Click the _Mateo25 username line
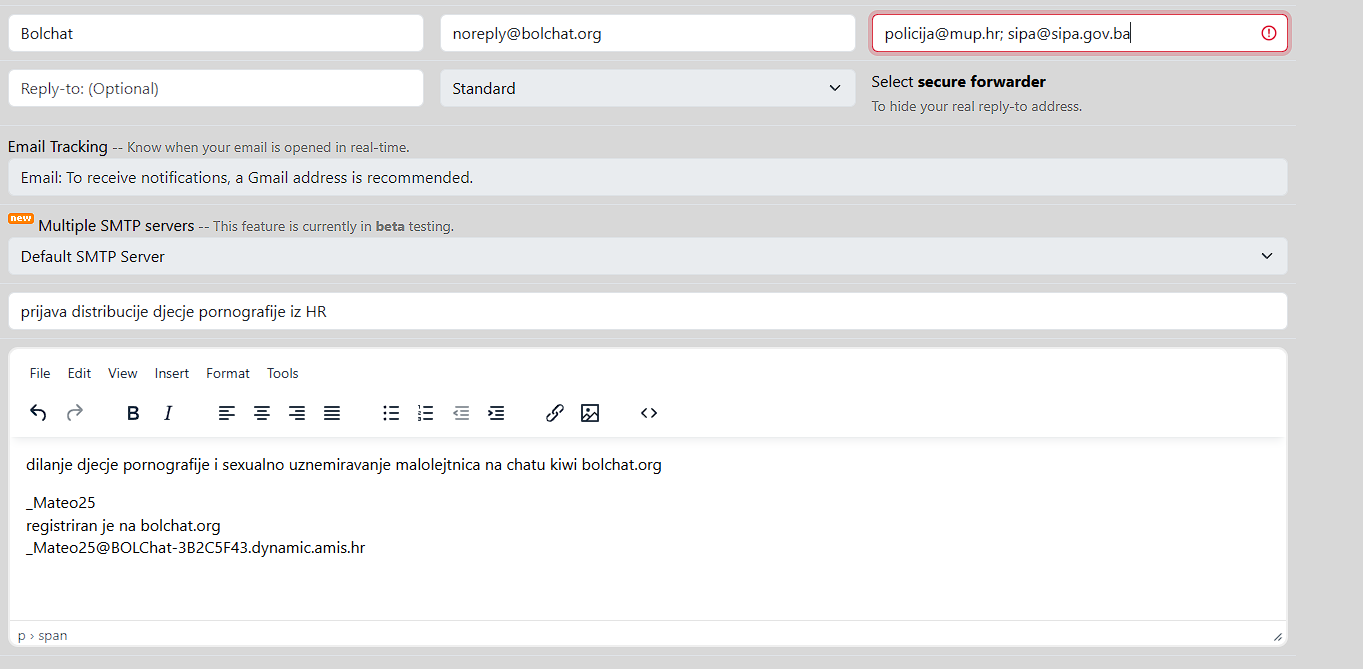Viewport: 1363px width, 669px height. click(61, 503)
